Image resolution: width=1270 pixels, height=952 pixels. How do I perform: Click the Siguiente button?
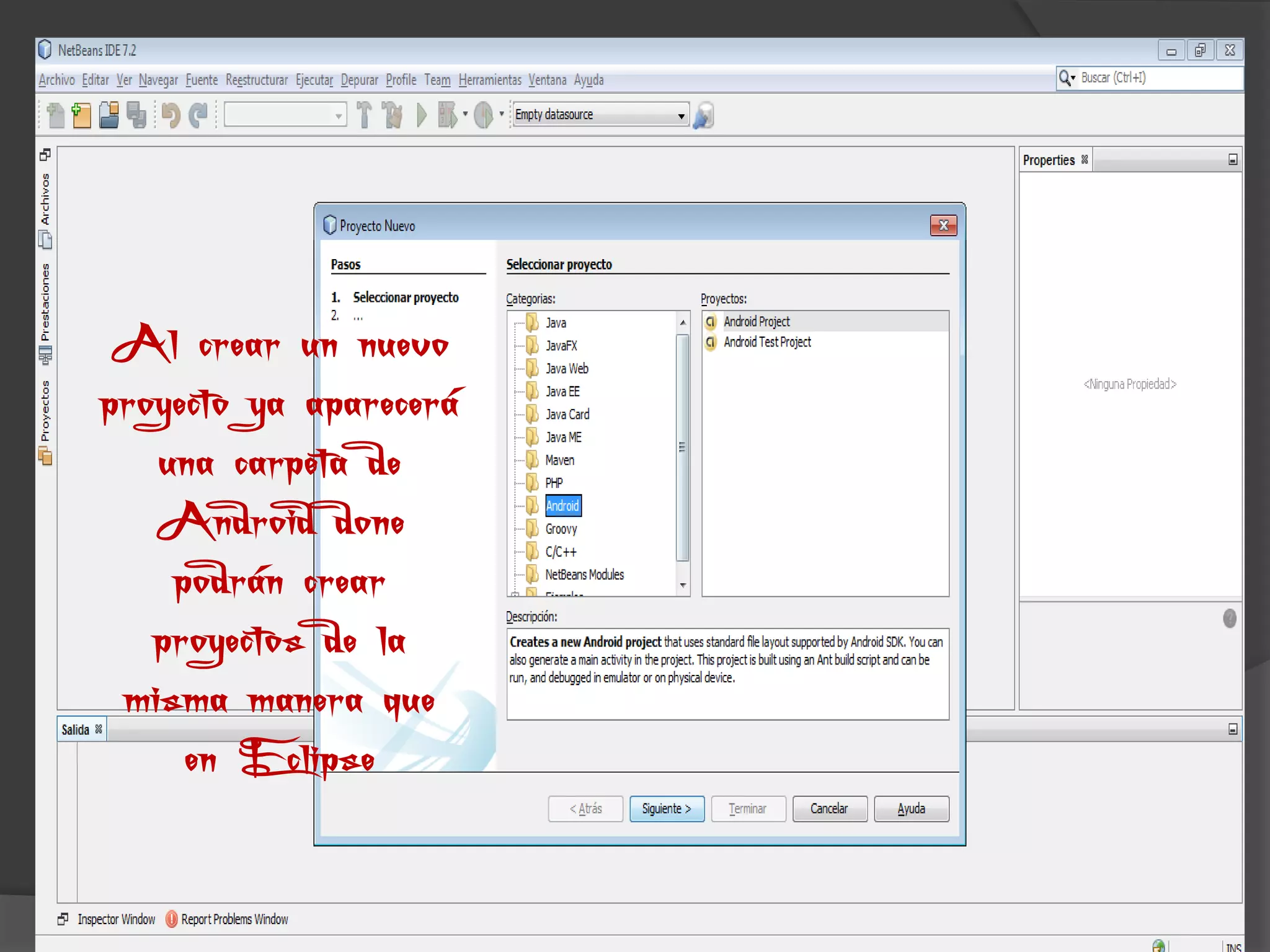[x=666, y=809]
